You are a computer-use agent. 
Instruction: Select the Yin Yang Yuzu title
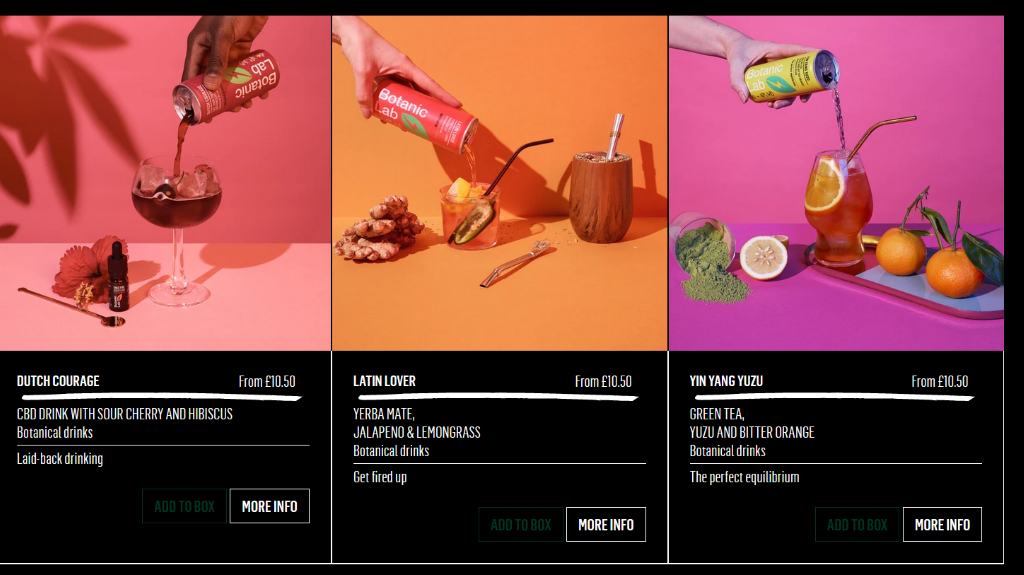pyautogui.click(x=726, y=381)
